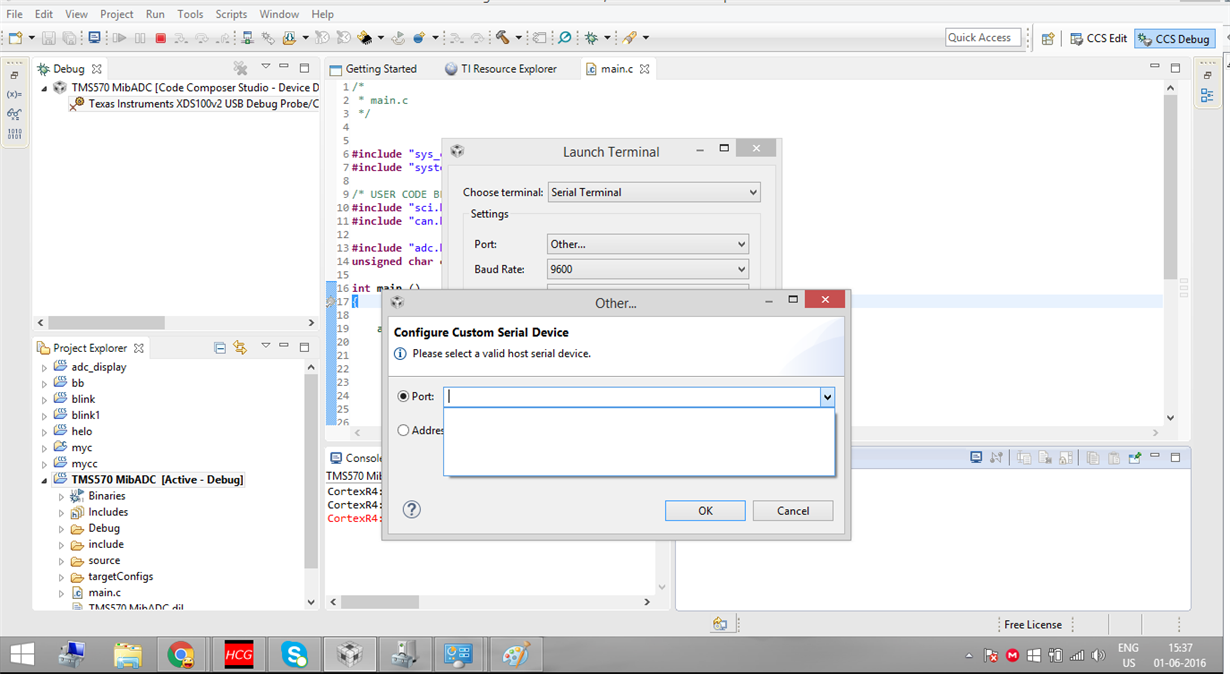Build the project using the hammer icon
Screen dimensions: 1230x674
503,38
